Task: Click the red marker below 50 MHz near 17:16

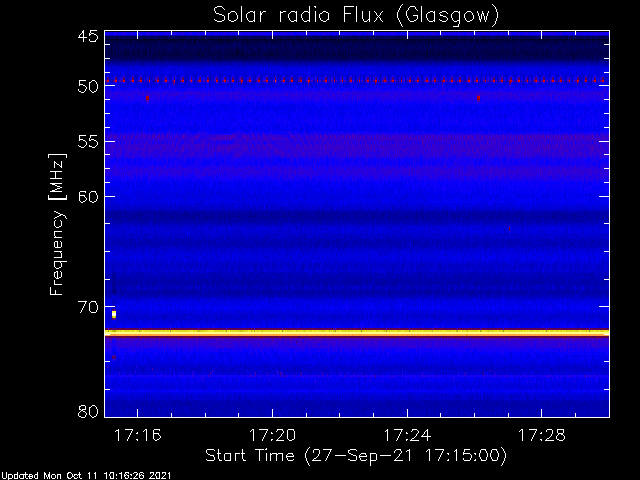Action: click(x=147, y=98)
